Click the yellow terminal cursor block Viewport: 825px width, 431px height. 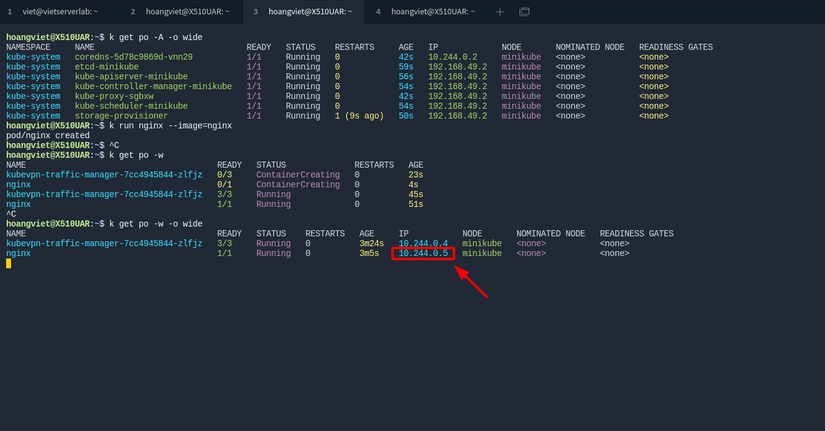click(x=8, y=263)
